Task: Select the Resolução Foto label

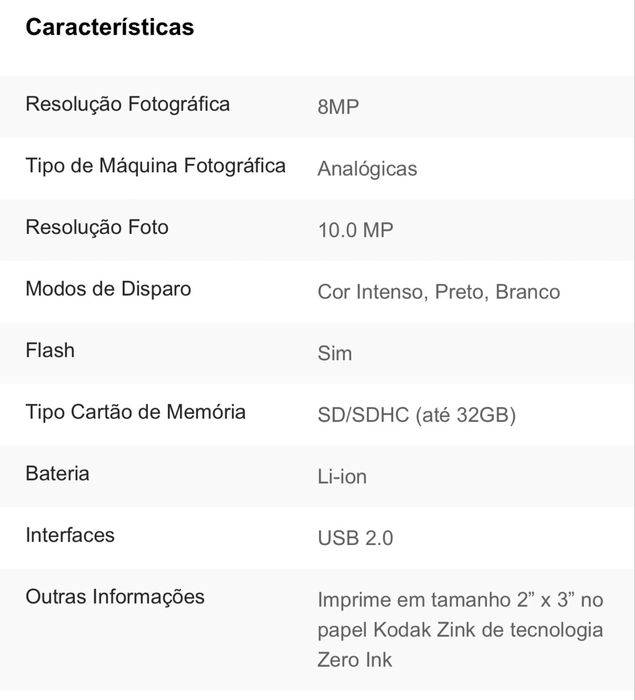Action: (97, 227)
